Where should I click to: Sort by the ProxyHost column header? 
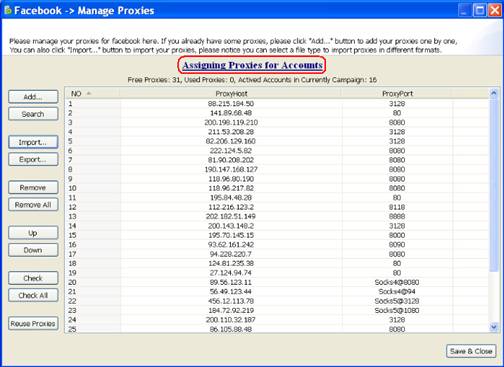click(x=231, y=94)
